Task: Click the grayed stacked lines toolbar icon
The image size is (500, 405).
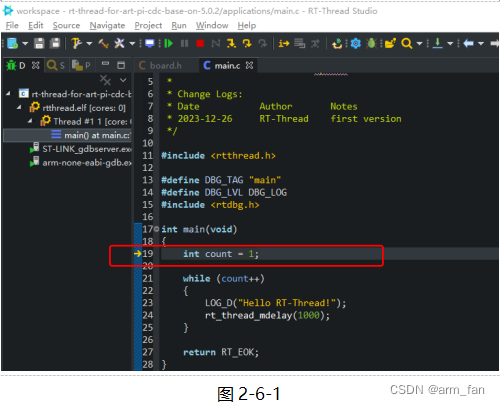Action: click(x=300, y=43)
